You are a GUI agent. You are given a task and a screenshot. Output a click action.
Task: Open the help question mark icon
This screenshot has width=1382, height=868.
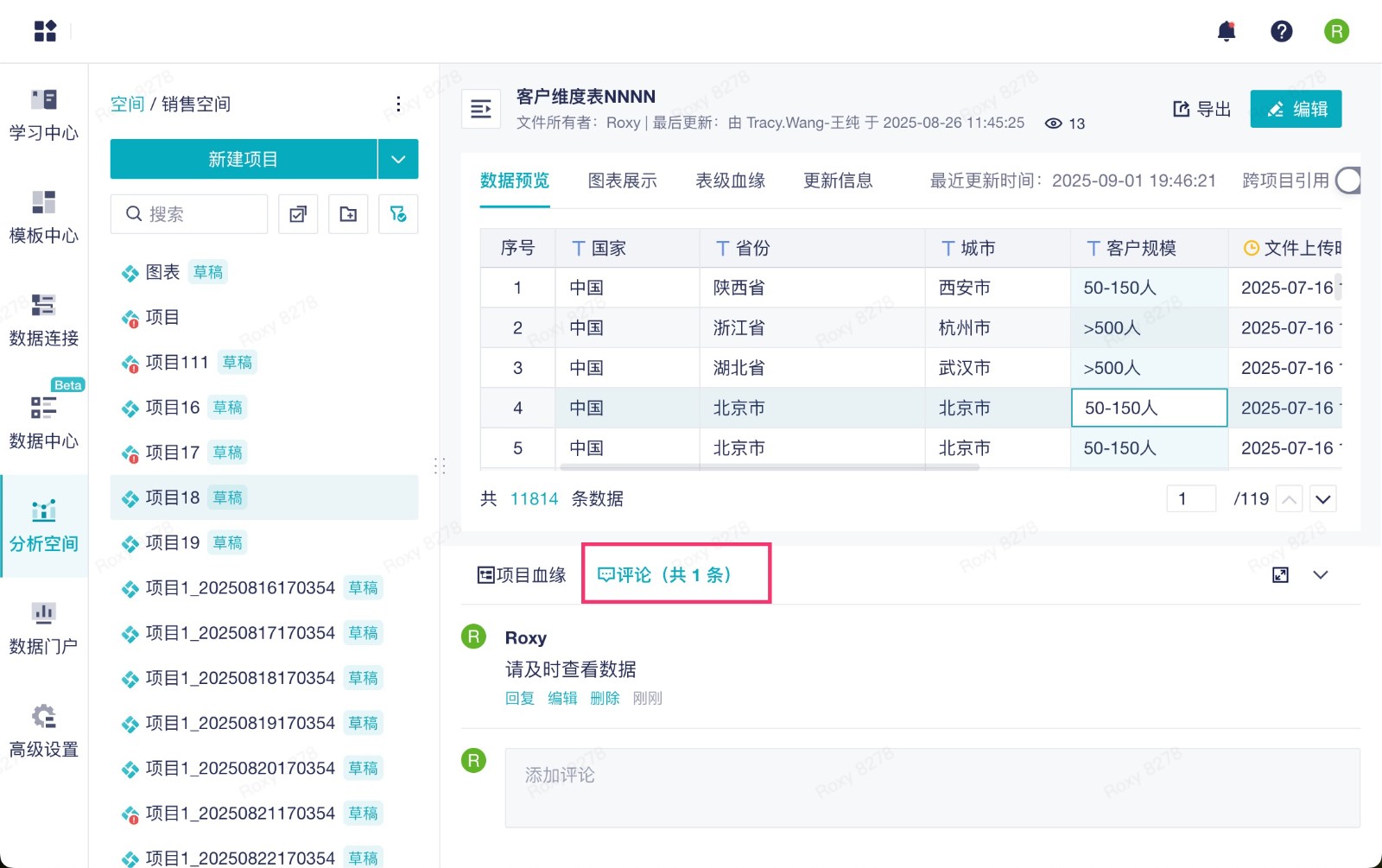[x=1281, y=32]
